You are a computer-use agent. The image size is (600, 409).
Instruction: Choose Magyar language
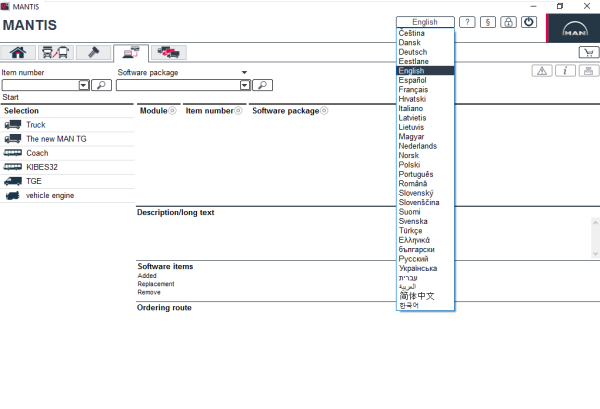pos(425,137)
